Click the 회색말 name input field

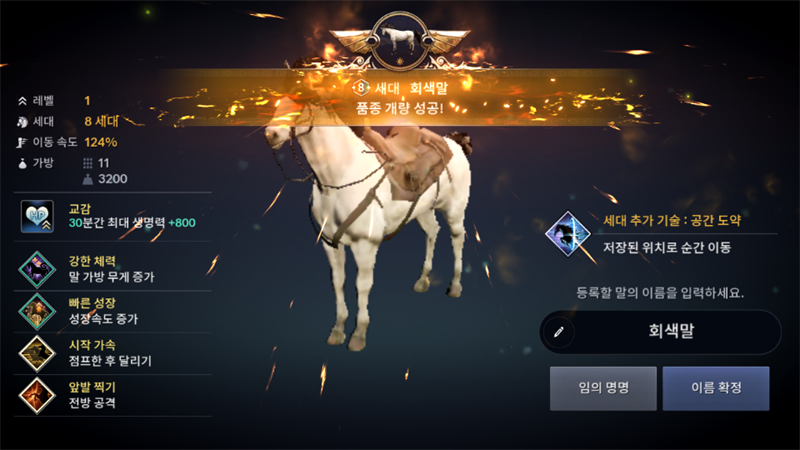[661, 332]
